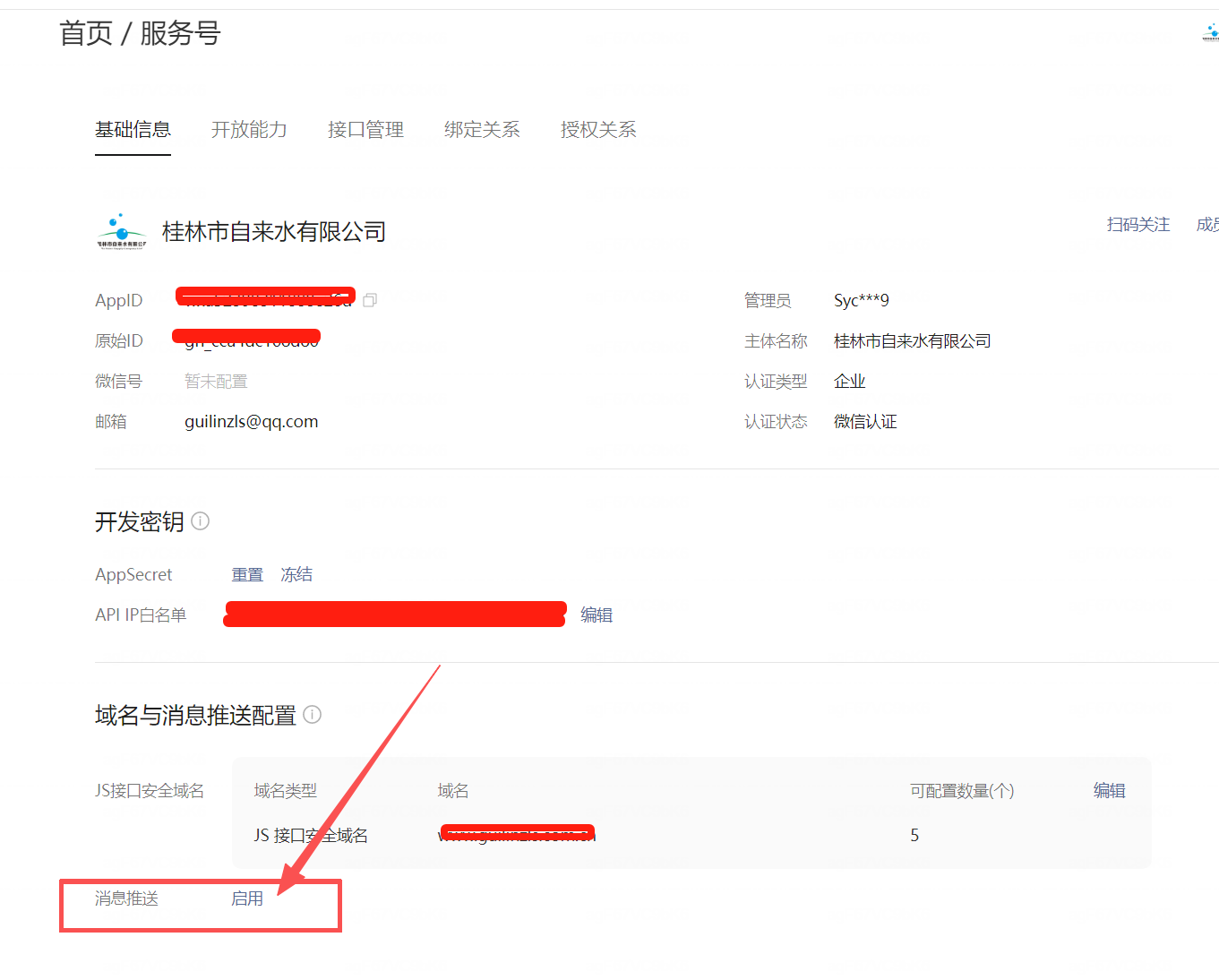Image resolution: width=1219 pixels, height=980 pixels.
Task: Select the 微信认证 status text
Action: 865,422
